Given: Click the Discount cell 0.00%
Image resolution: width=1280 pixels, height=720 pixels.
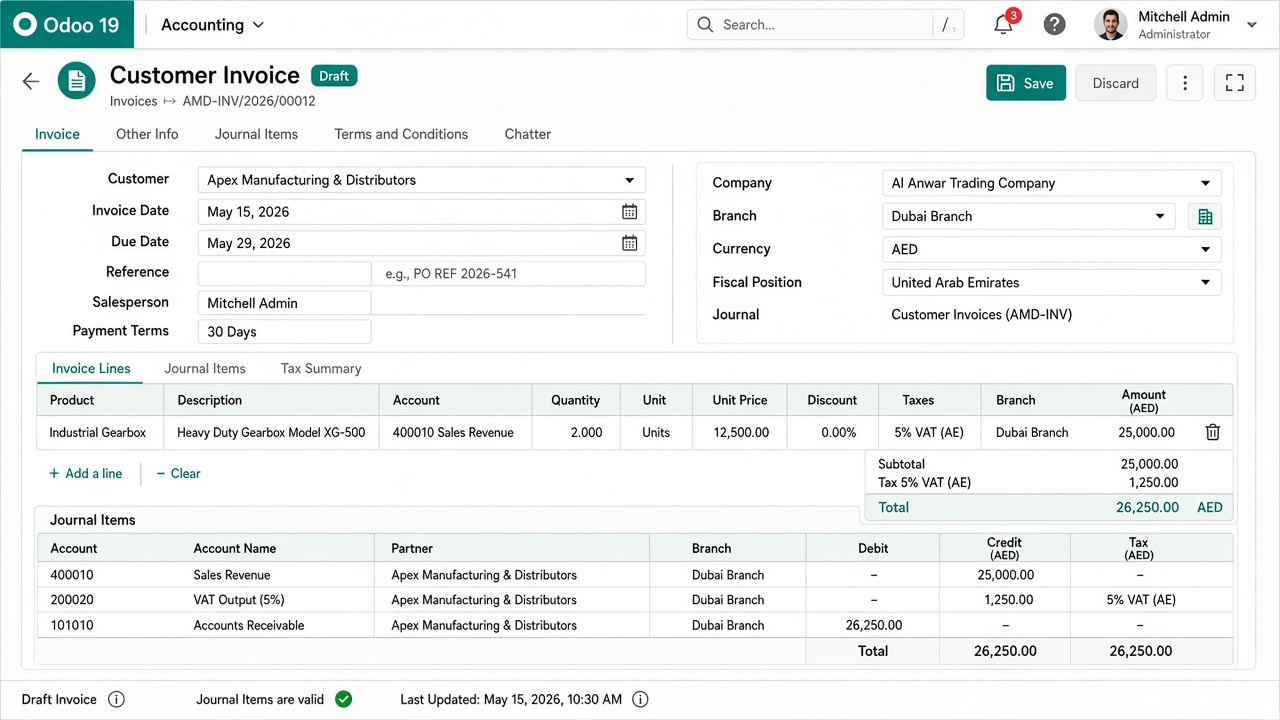Looking at the screenshot, I should [832, 432].
